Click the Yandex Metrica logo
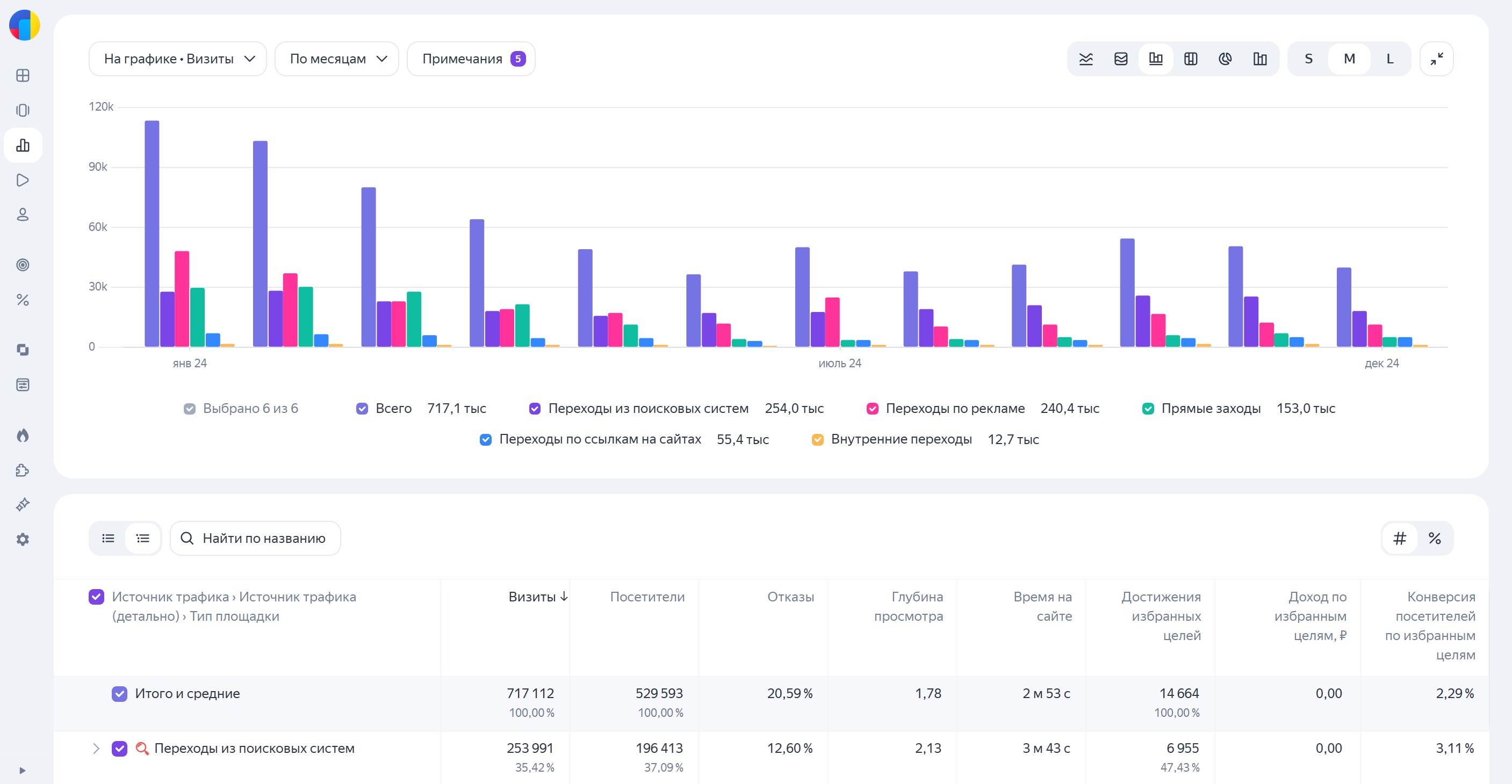Viewport: 1512px width, 784px height. [x=25, y=25]
